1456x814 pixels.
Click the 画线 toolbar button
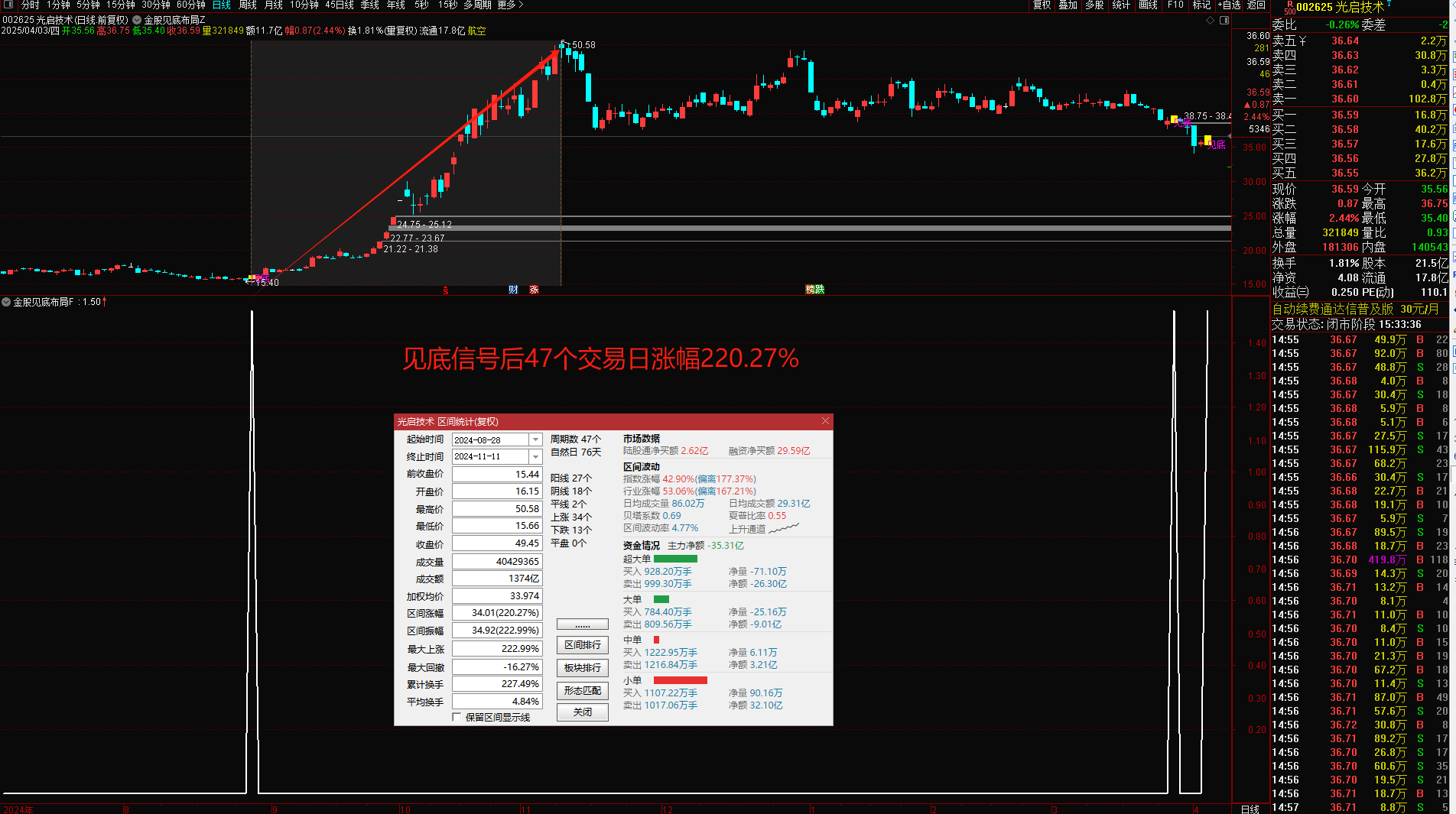pyautogui.click(x=1148, y=5)
